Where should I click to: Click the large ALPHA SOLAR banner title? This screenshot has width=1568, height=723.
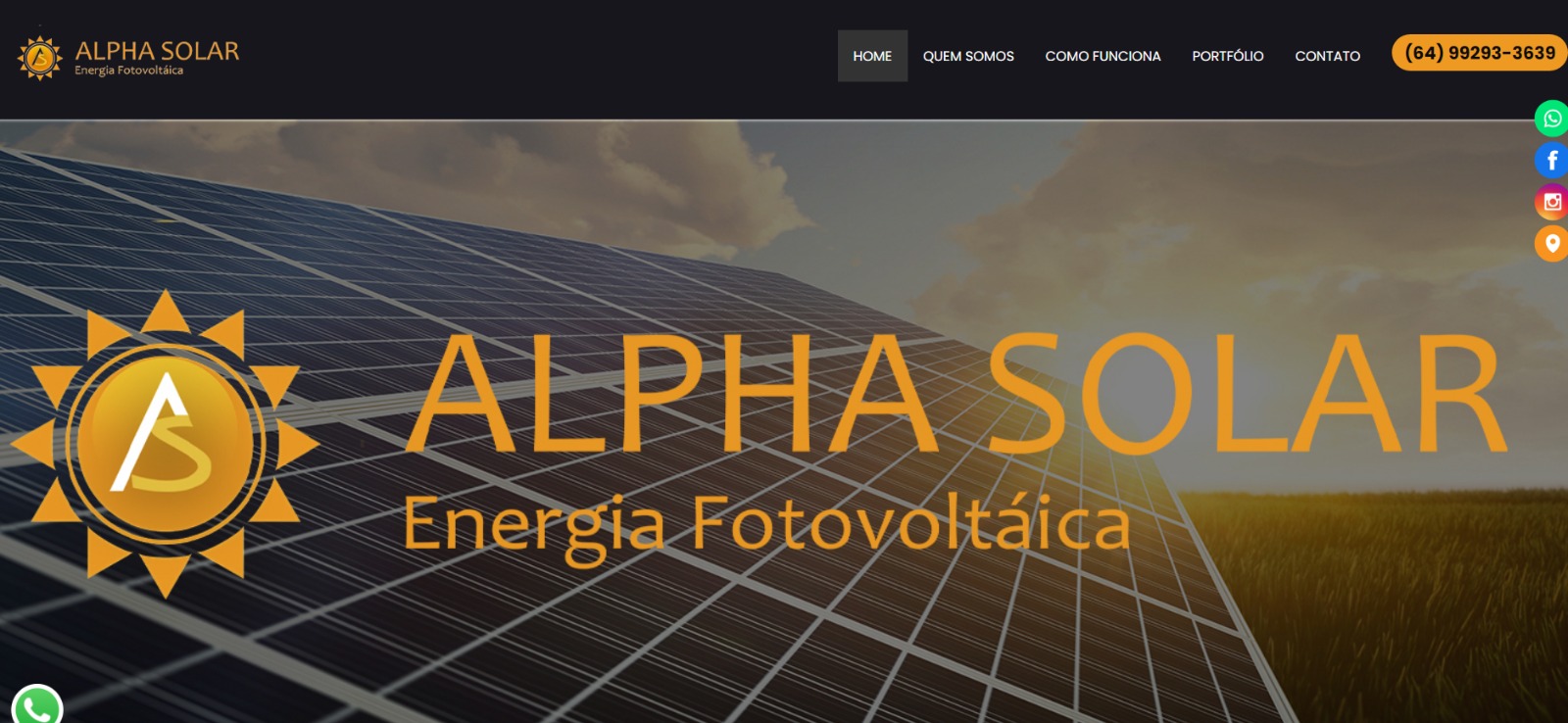pos(956,394)
